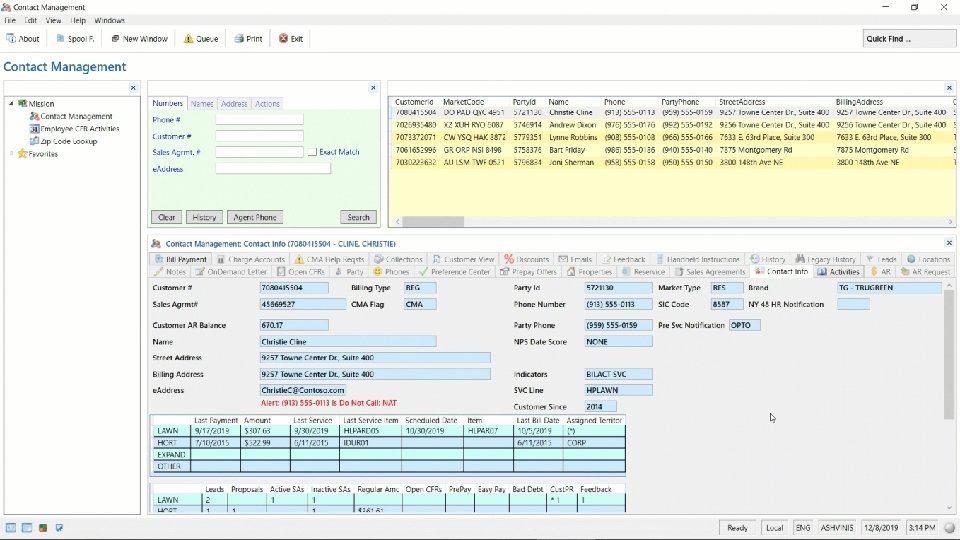Select Employee CFR Activities tree item
960x540 pixels.
[x=75, y=129]
